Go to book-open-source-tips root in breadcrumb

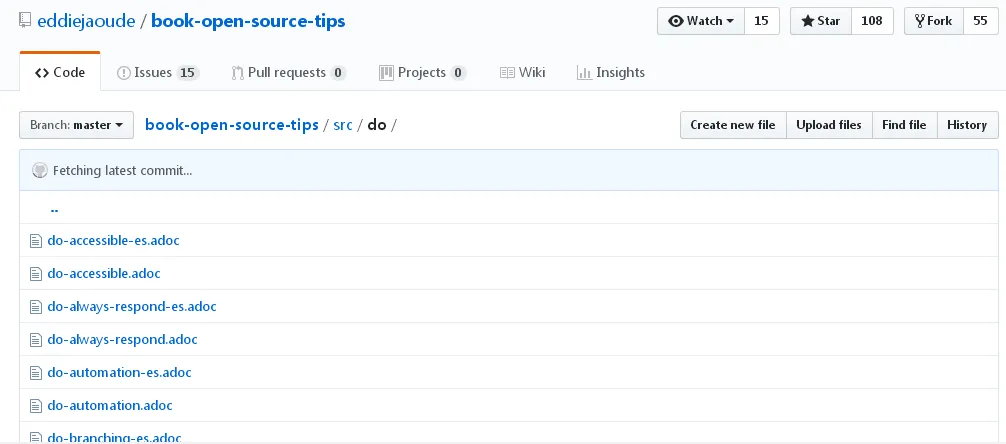pyautogui.click(x=232, y=125)
